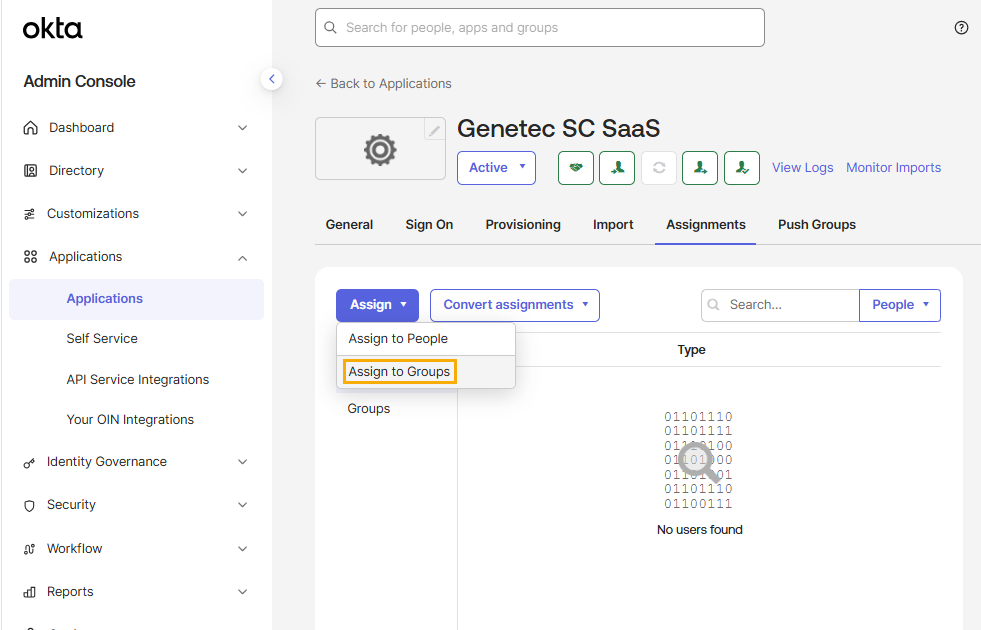Open API Service Integrations
Viewport: 981px width, 630px height.
point(138,380)
